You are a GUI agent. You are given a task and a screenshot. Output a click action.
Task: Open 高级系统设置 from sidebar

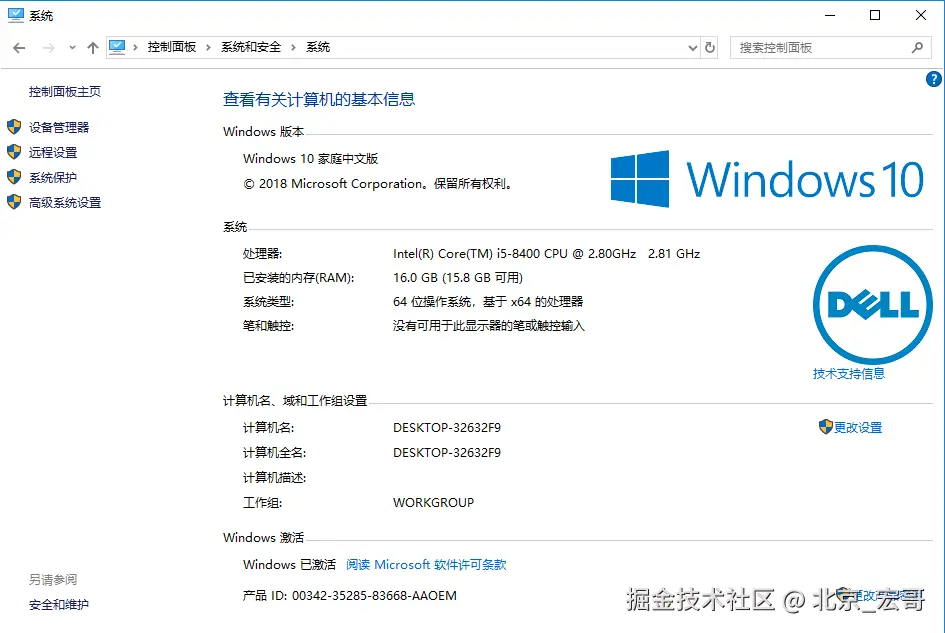pos(65,203)
